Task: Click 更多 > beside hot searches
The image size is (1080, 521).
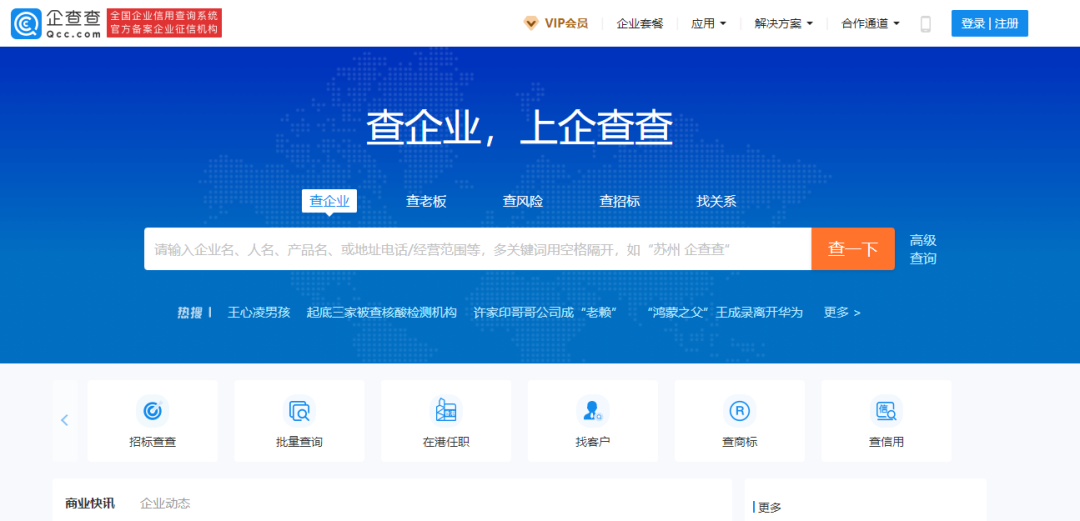Action: pos(842,312)
